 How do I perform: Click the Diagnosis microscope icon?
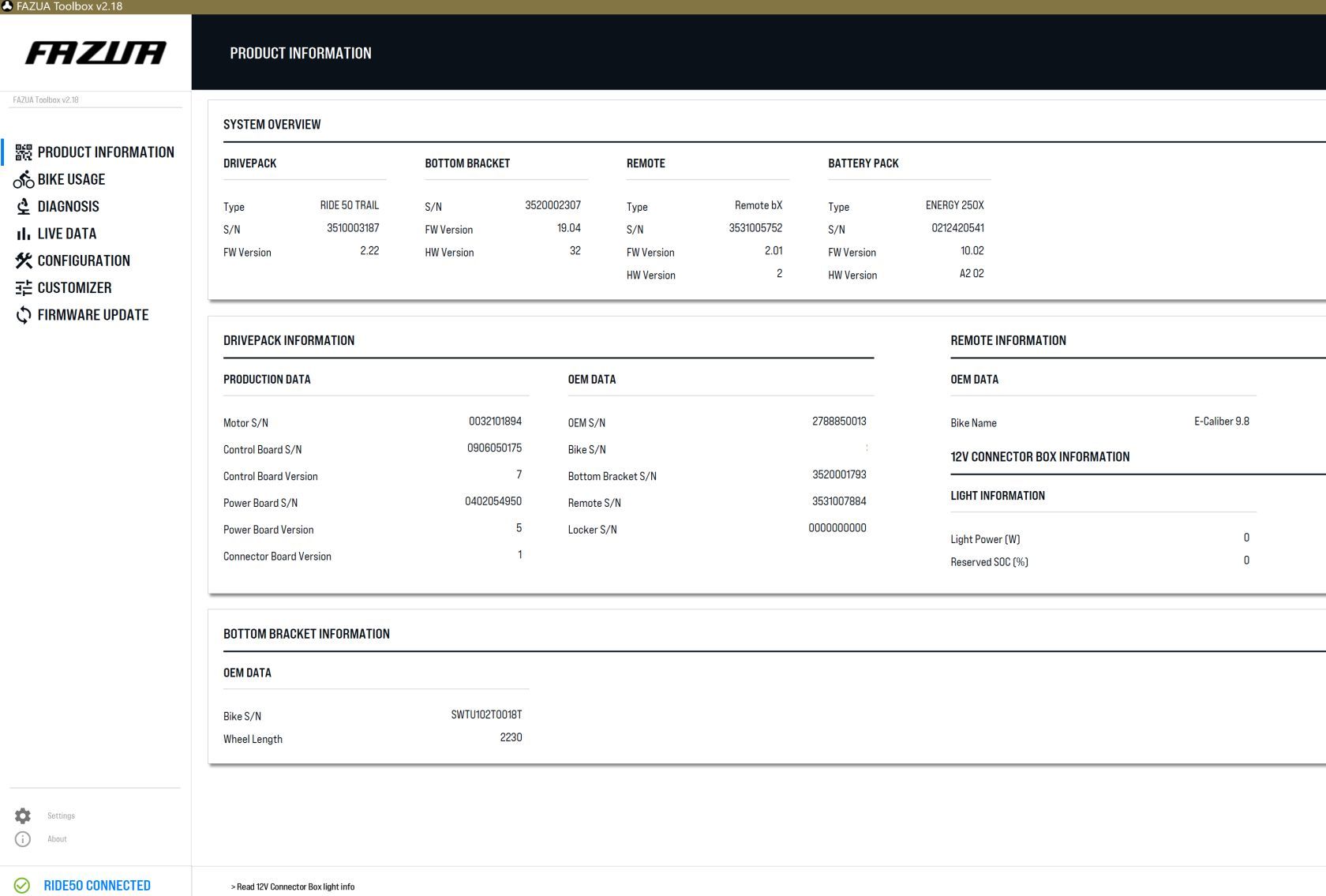pos(24,207)
